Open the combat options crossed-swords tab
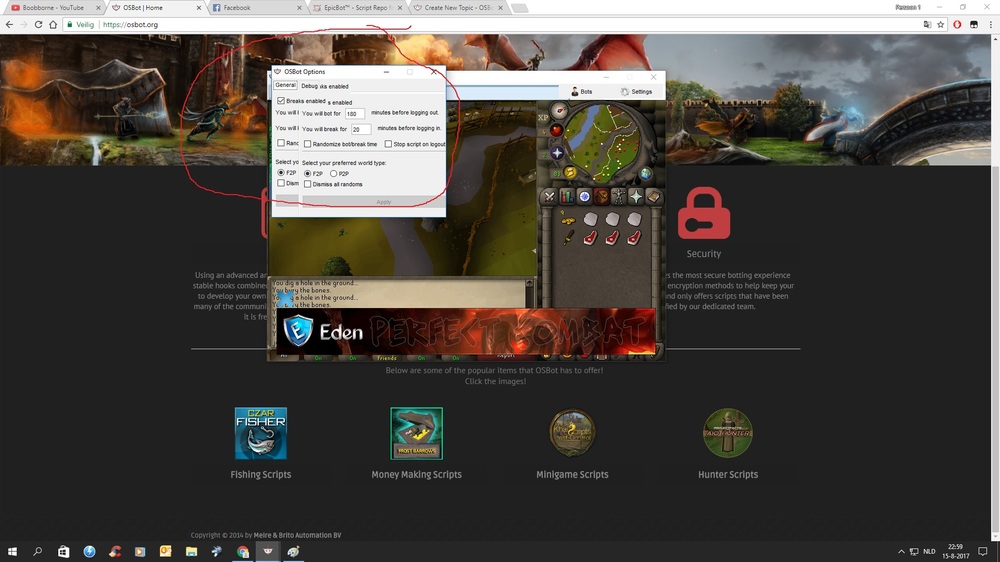Screen dimensions: 1000x562 549,197
